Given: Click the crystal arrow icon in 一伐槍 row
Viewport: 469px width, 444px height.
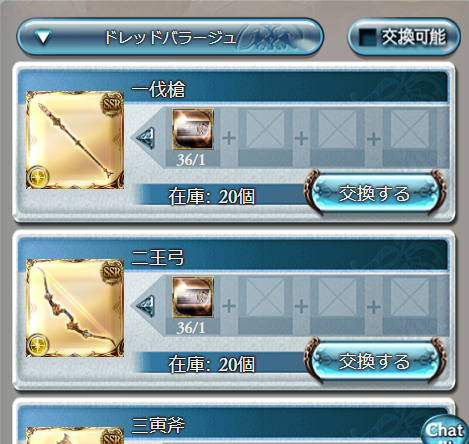Looking at the screenshot, I should pos(145,138).
